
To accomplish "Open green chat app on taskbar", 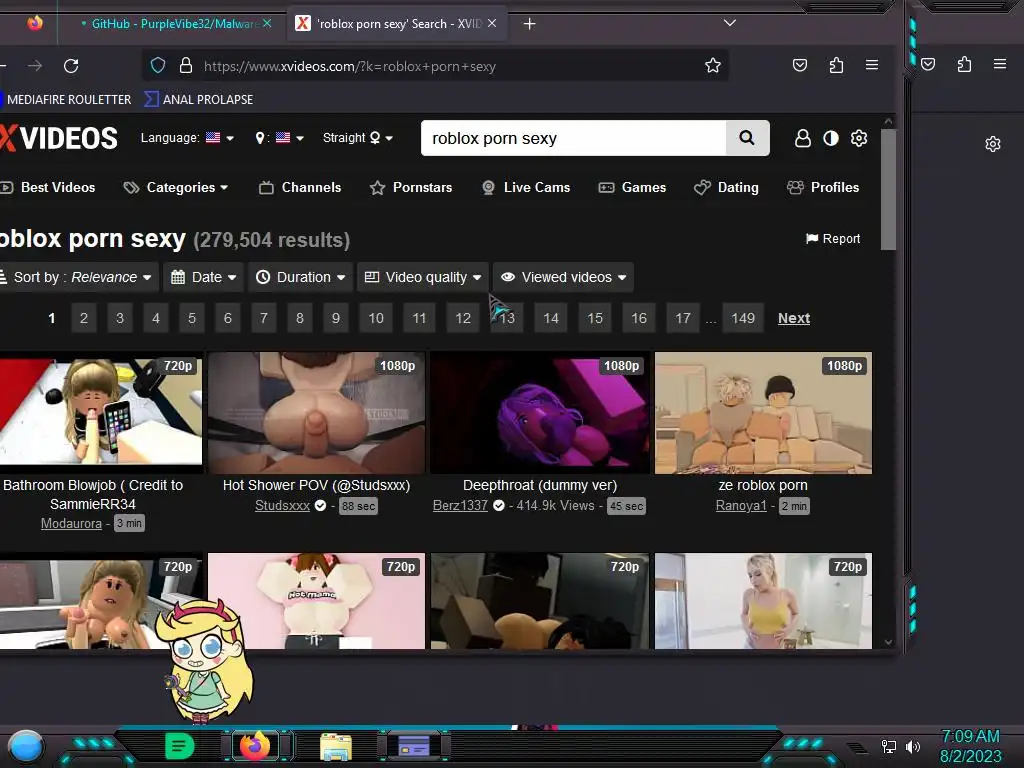I will point(180,746).
